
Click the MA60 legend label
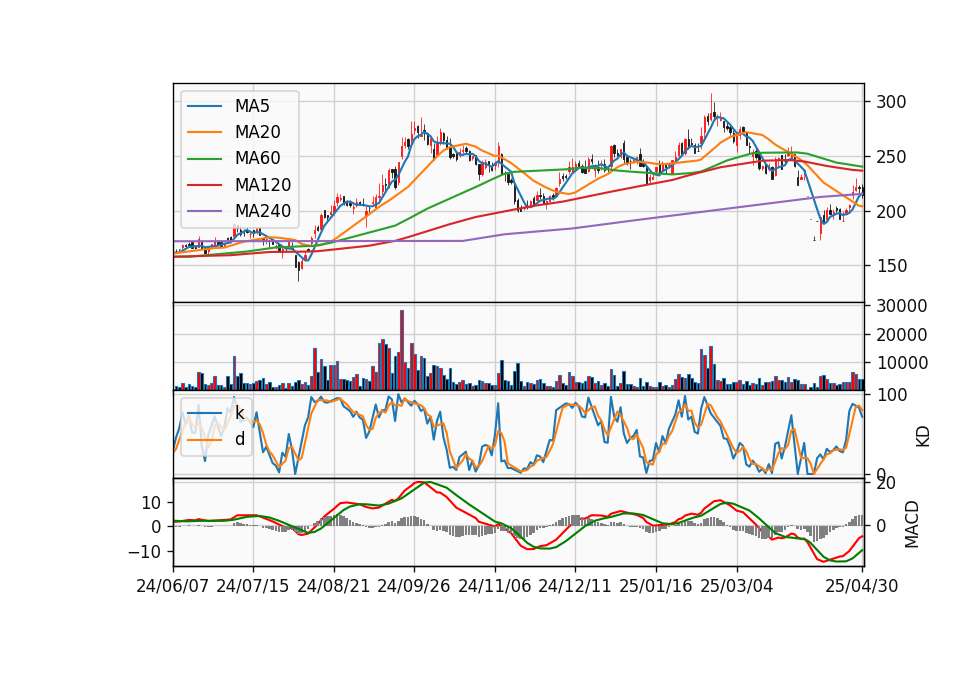[257, 159]
